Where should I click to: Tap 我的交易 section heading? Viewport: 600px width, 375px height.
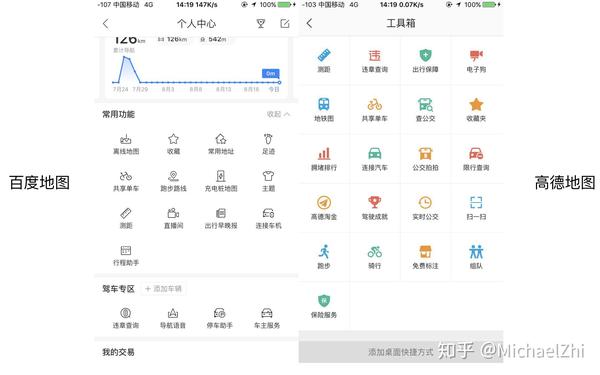[x=118, y=352]
